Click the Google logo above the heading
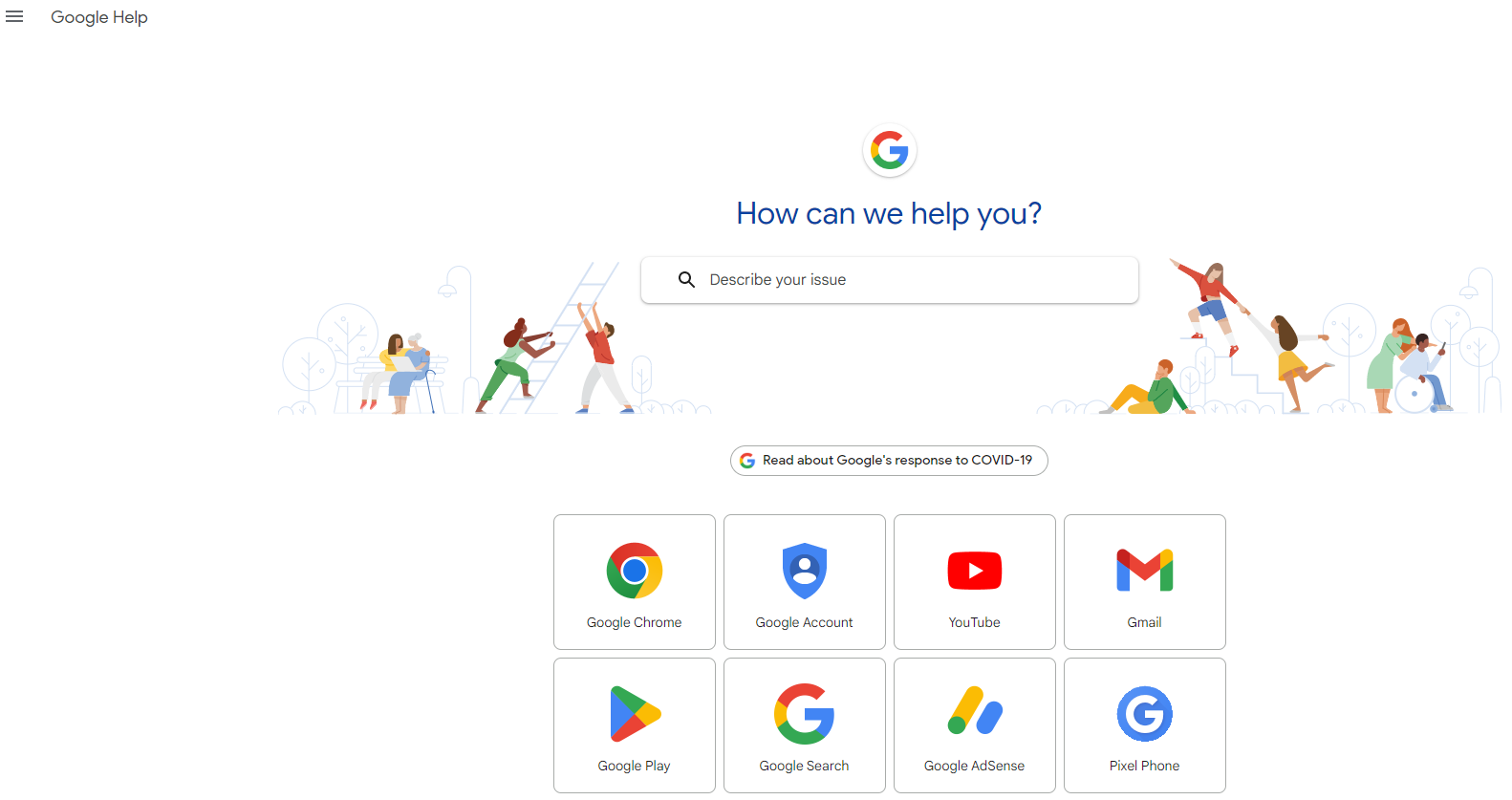1512x800 pixels. (890, 150)
